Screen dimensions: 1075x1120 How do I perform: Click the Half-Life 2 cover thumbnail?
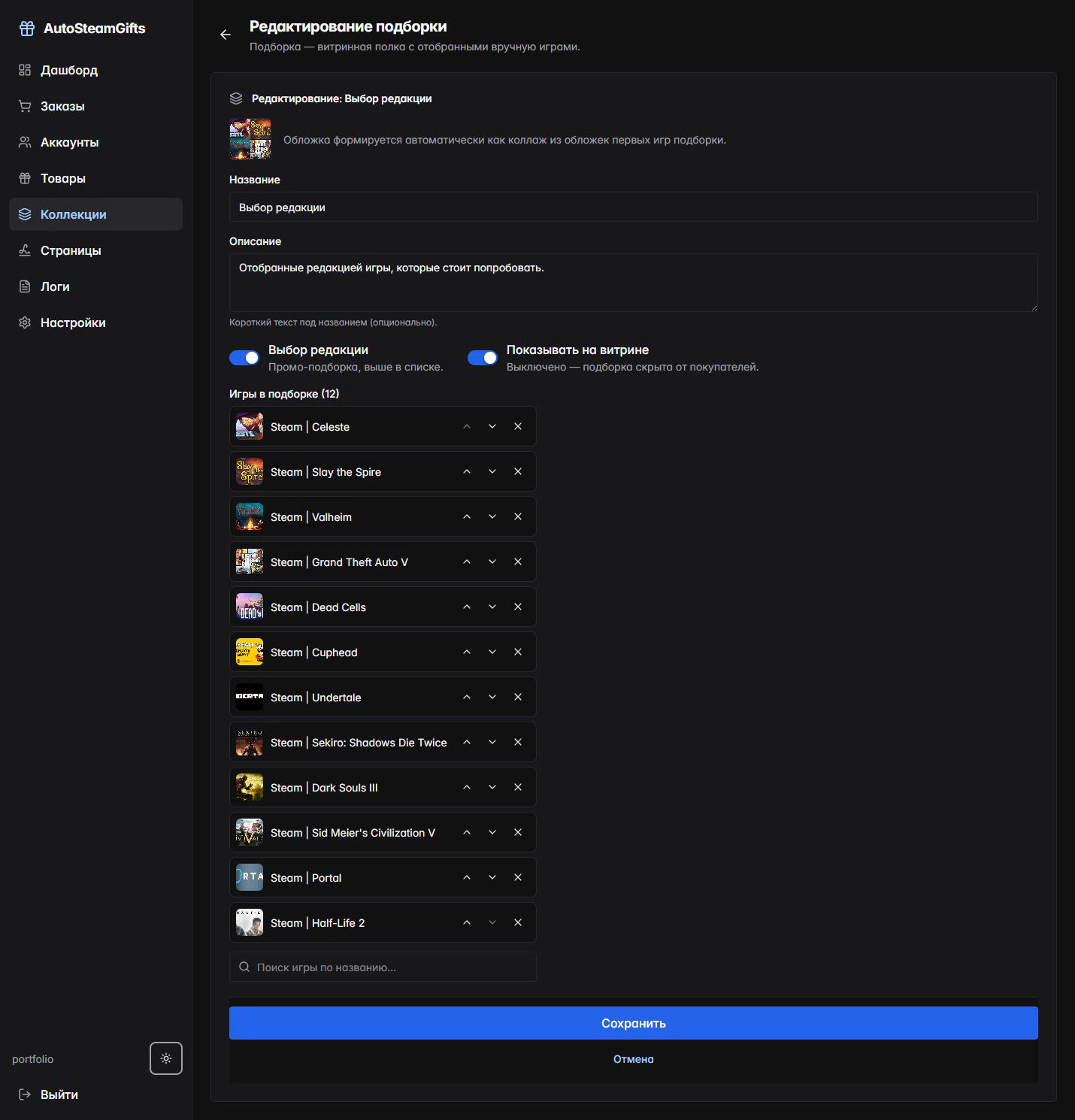[250, 922]
